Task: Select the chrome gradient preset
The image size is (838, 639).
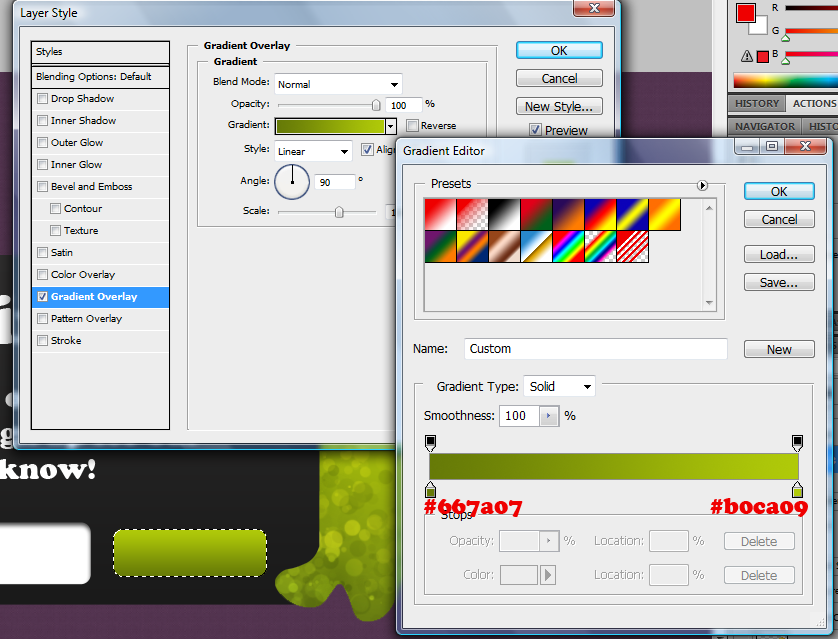Action: tap(537, 247)
